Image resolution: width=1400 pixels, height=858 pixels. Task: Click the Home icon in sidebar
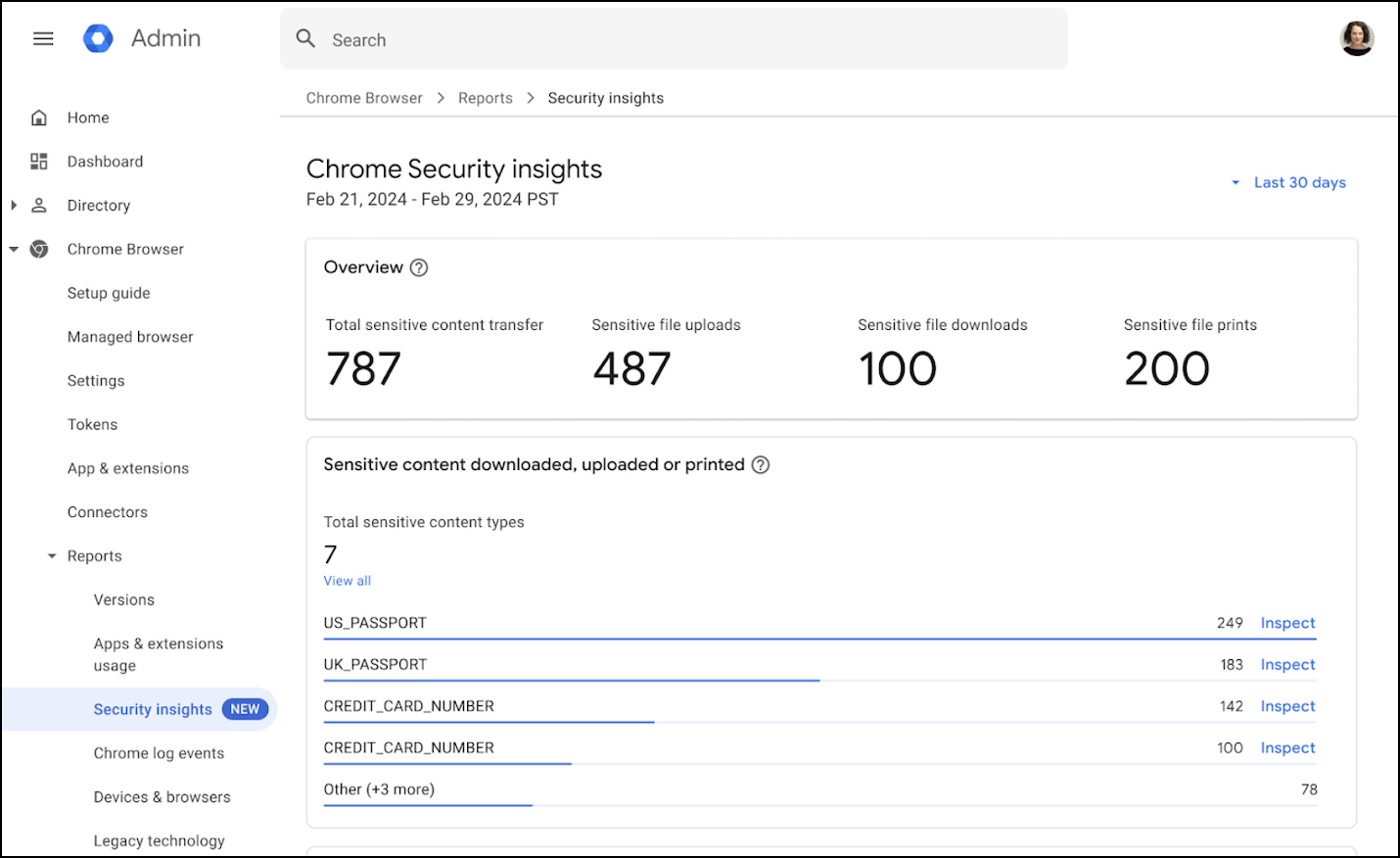[x=39, y=118]
